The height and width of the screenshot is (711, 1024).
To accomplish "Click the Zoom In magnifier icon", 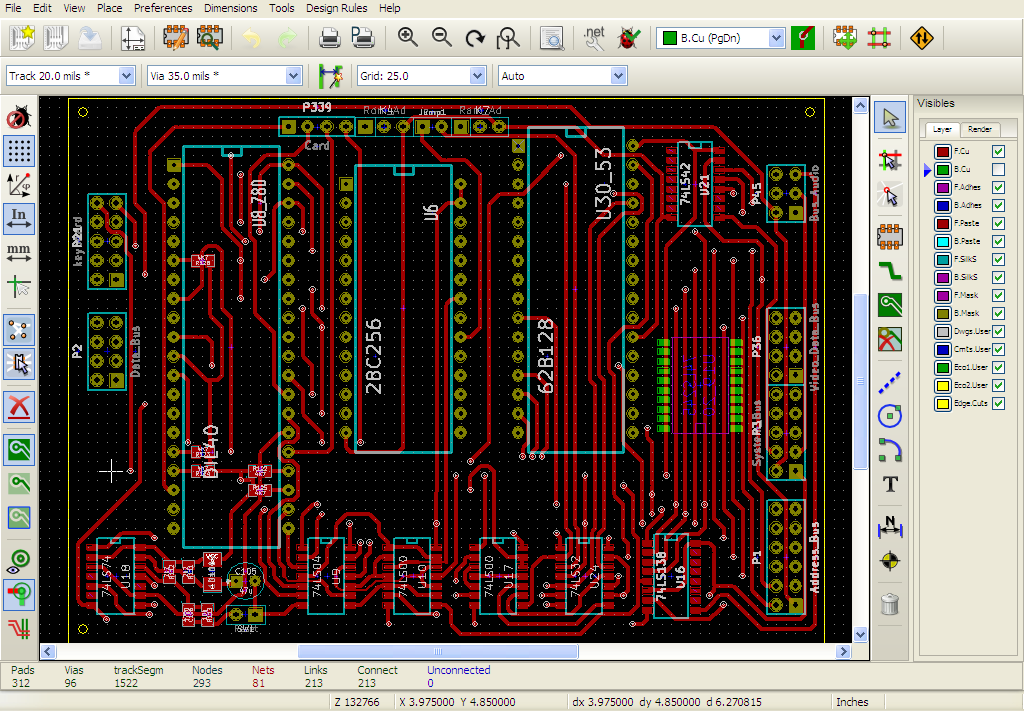I will tap(407, 38).
